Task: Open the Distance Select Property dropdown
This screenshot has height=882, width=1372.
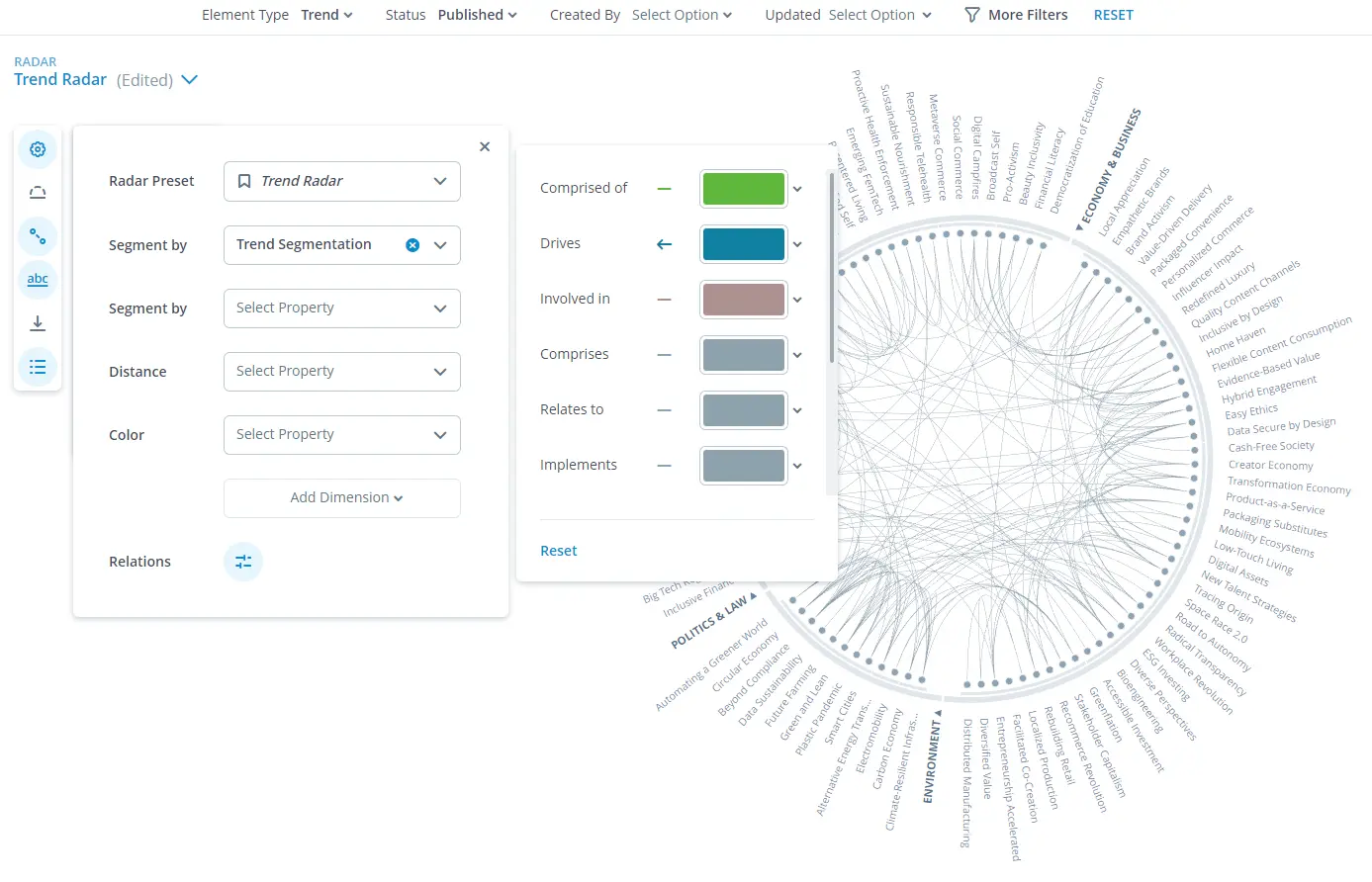Action: 342,372
